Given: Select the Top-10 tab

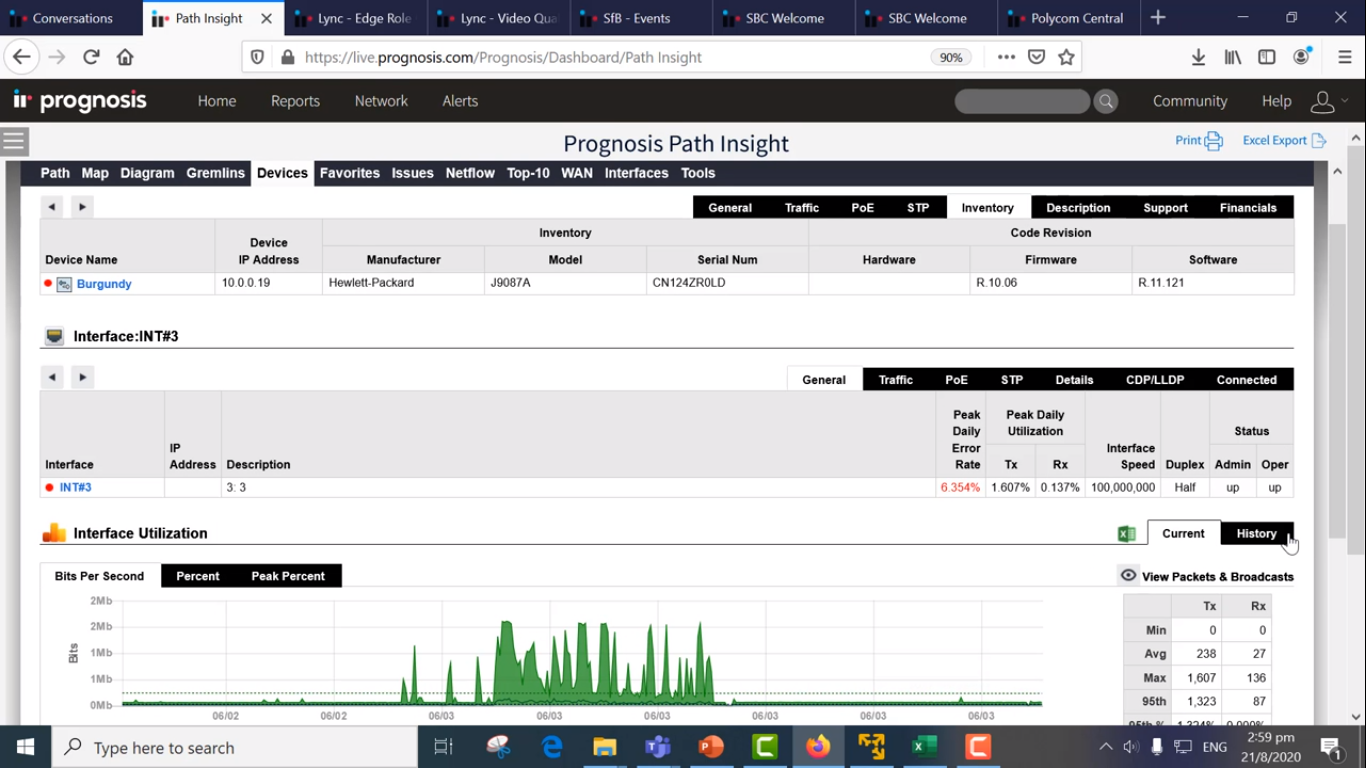Looking at the screenshot, I should pyautogui.click(x=528, y=173).
